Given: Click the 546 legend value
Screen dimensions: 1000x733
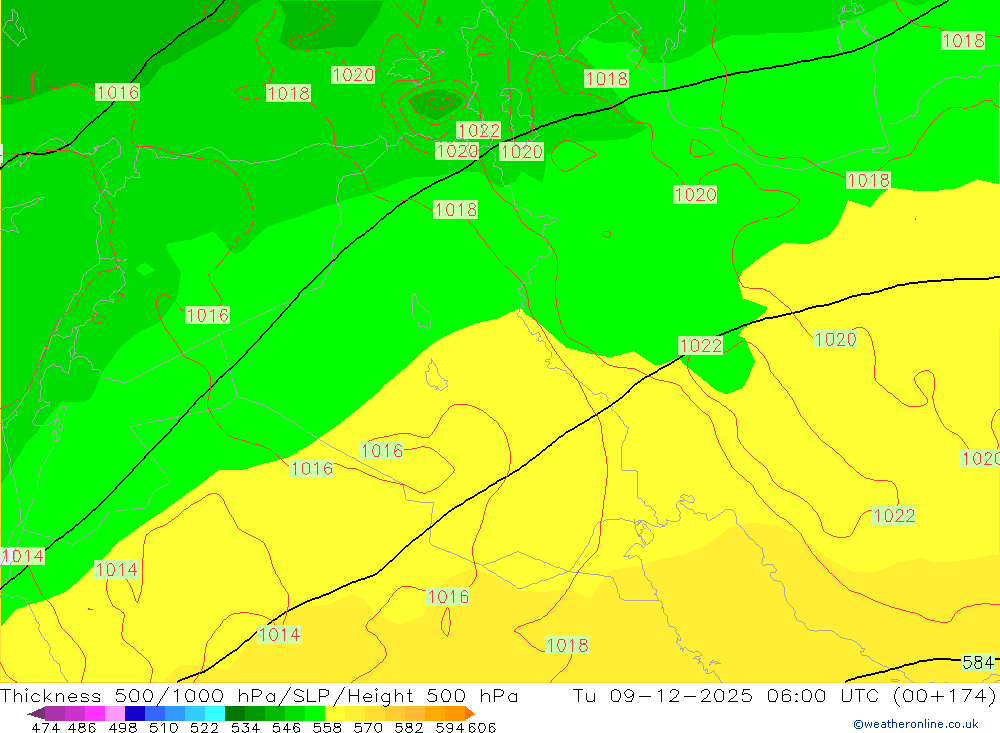Looking at the screenshot, I should 286,727.
